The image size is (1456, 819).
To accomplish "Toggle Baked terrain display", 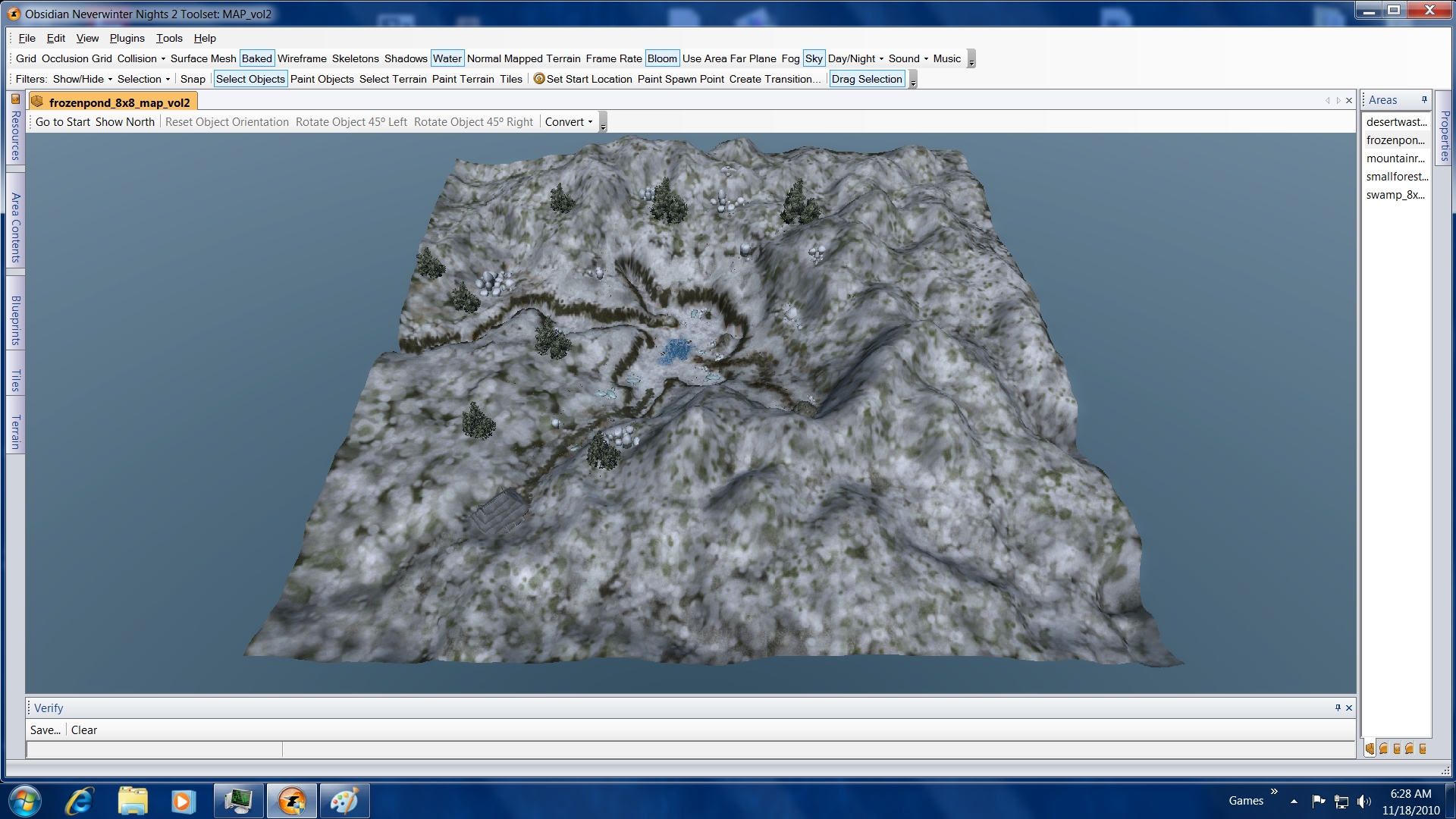I will coord(256,58).
